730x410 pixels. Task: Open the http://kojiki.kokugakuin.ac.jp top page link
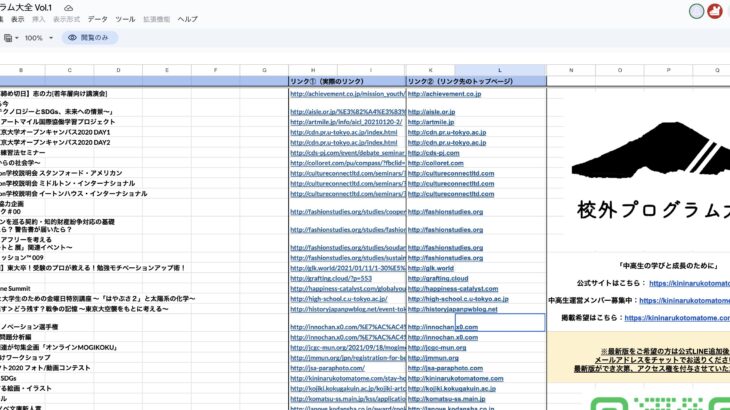pos(452,389)
